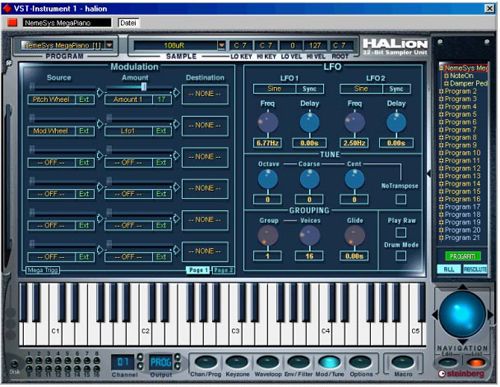Adjust the LFO2 Freq knob

click(x=355, y=122)
